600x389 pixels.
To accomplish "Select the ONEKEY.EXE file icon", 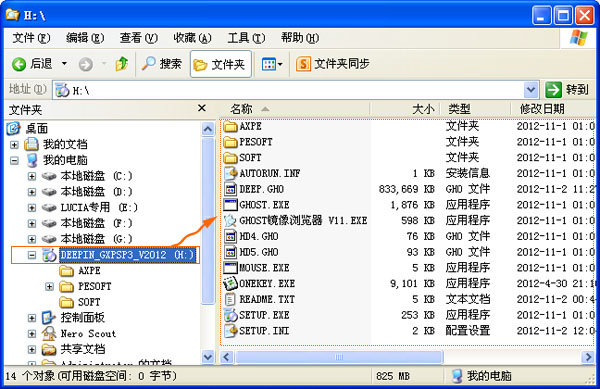I will 230,283.
